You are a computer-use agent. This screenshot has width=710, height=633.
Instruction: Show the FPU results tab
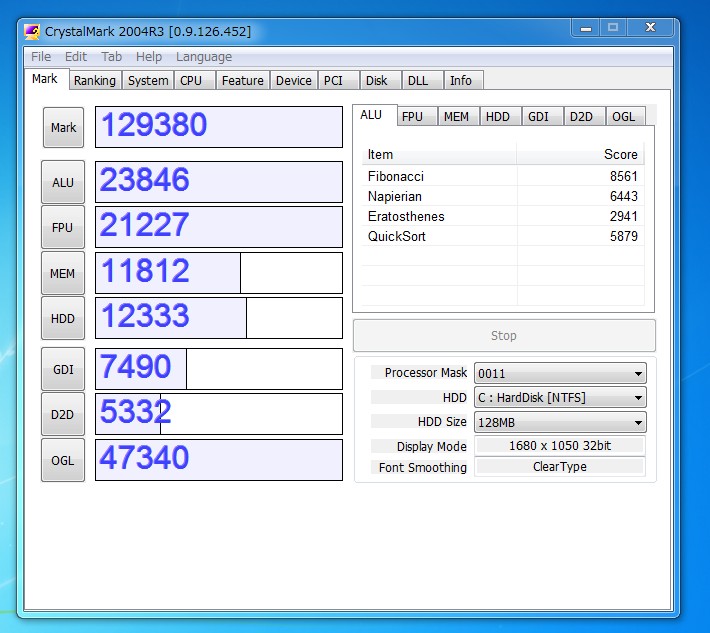(417, 116)
